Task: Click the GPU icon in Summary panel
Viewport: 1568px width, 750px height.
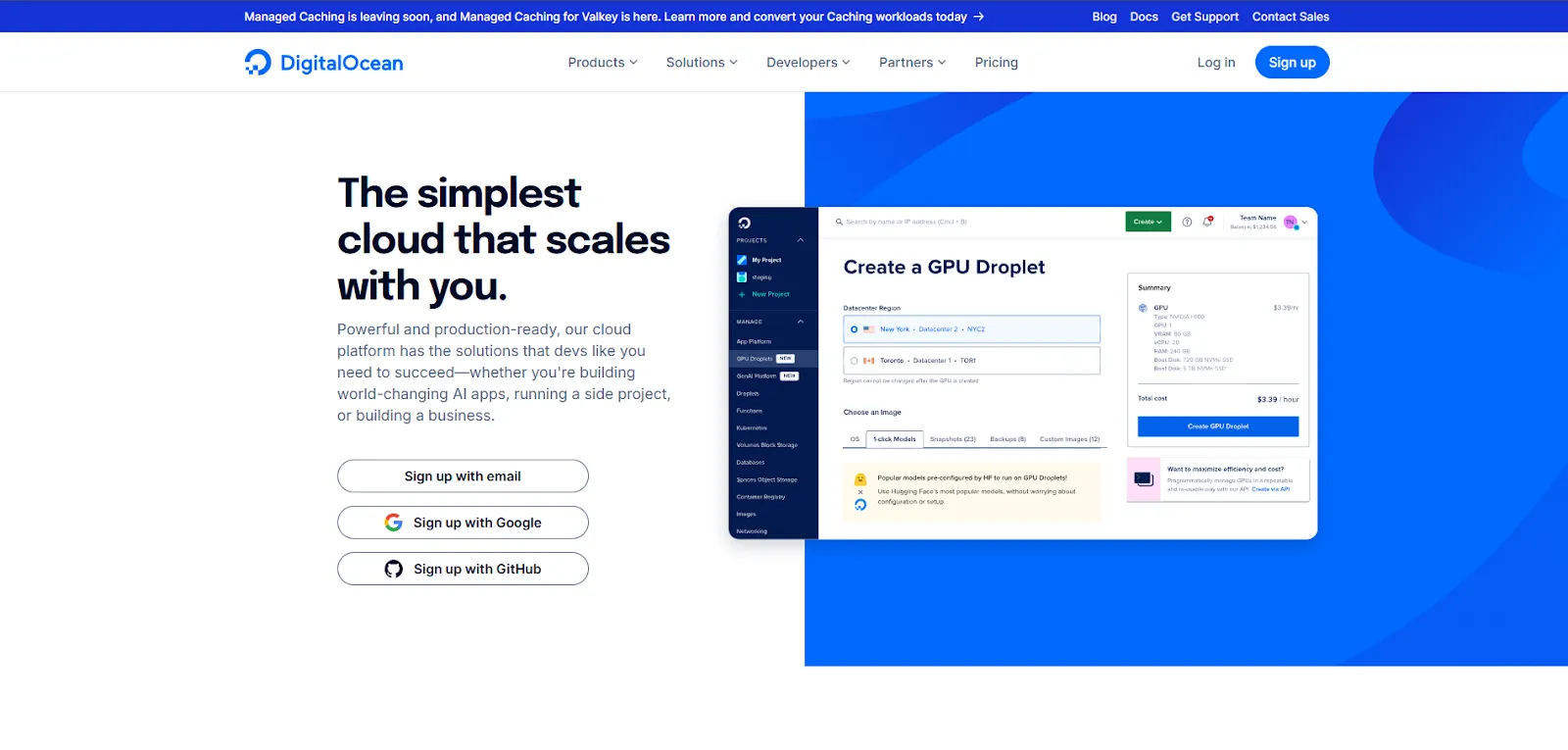Action: coord(1143,308)
